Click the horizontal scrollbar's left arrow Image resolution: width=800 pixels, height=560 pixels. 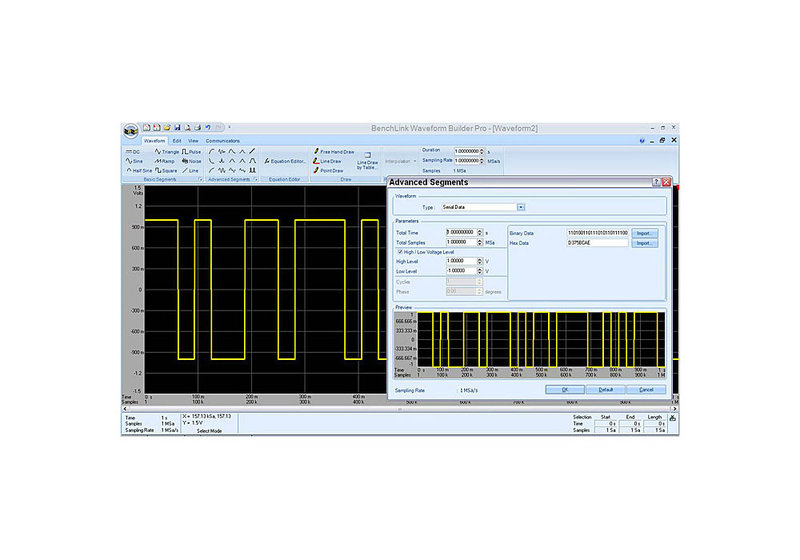coord(125,409)
